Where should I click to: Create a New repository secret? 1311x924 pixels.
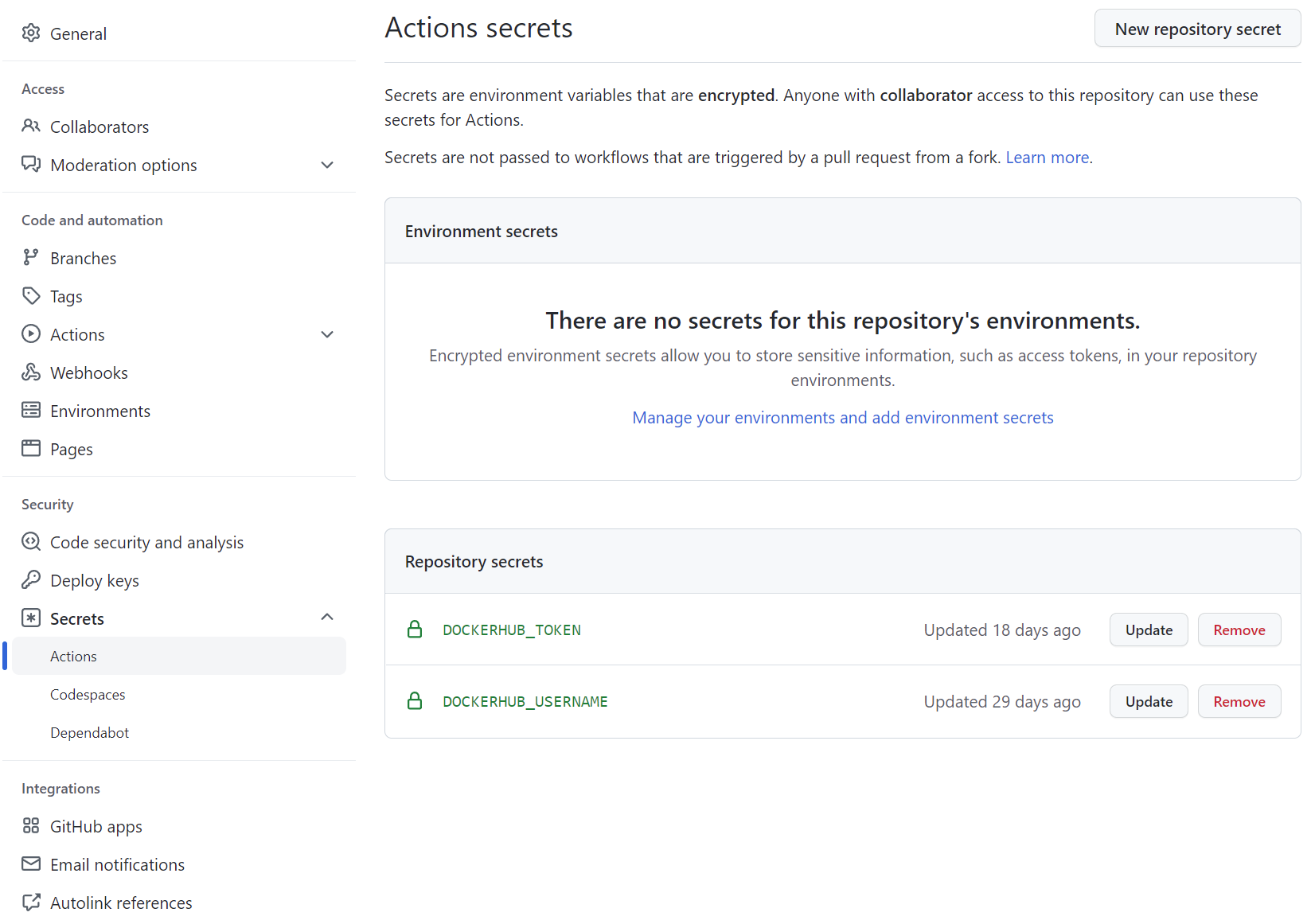tap(1197, 29)
